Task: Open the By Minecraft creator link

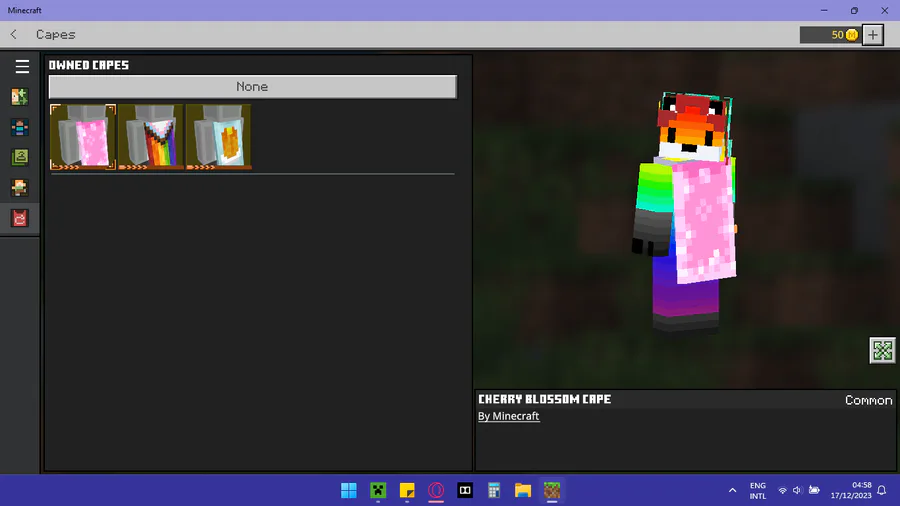Action: point(509,416)
